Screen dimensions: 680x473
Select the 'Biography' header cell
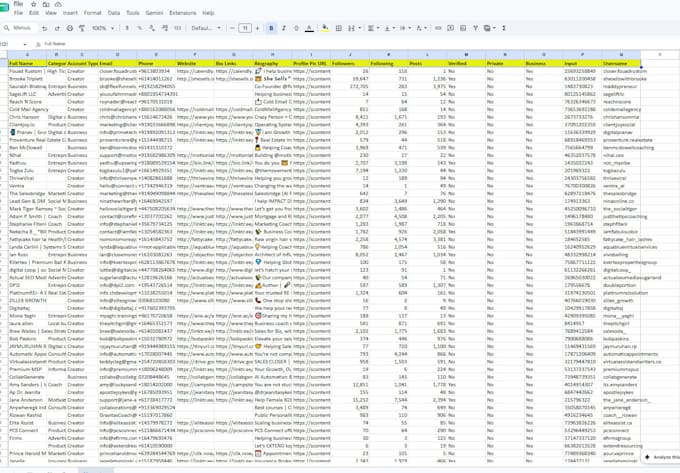(x=272, y=63)
